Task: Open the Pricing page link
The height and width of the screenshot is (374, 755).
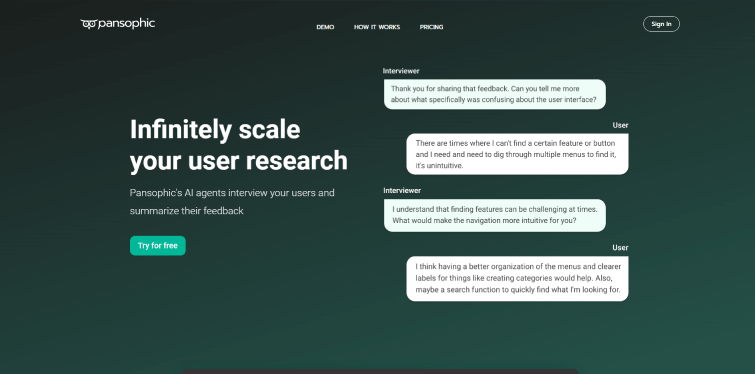Action: click(431, 27)
